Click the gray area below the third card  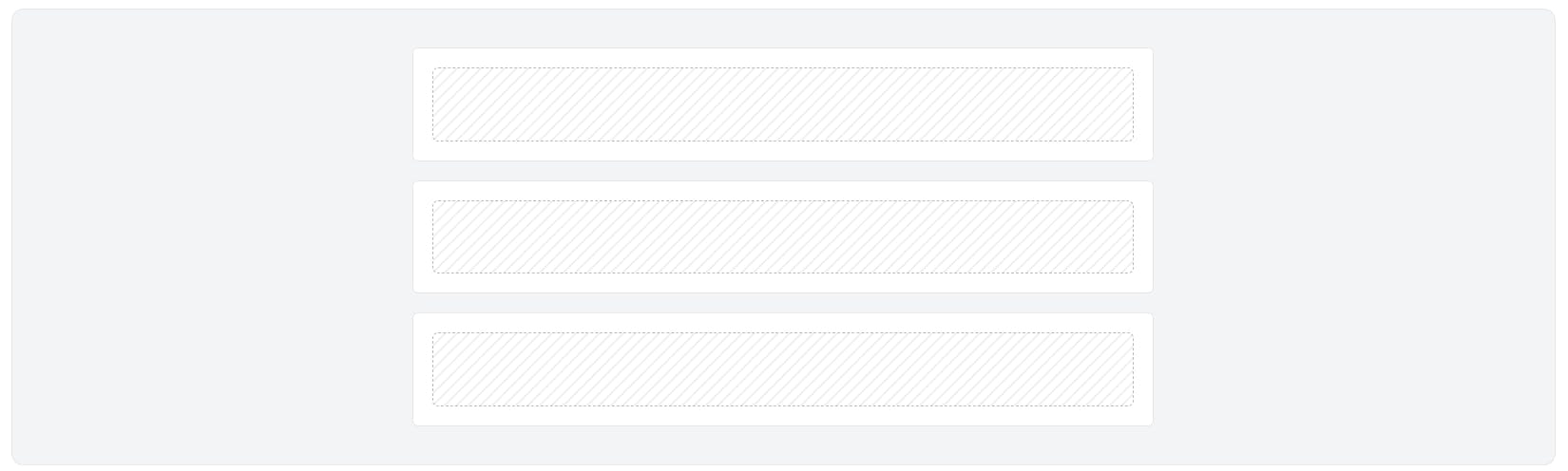tap(782, 444)
